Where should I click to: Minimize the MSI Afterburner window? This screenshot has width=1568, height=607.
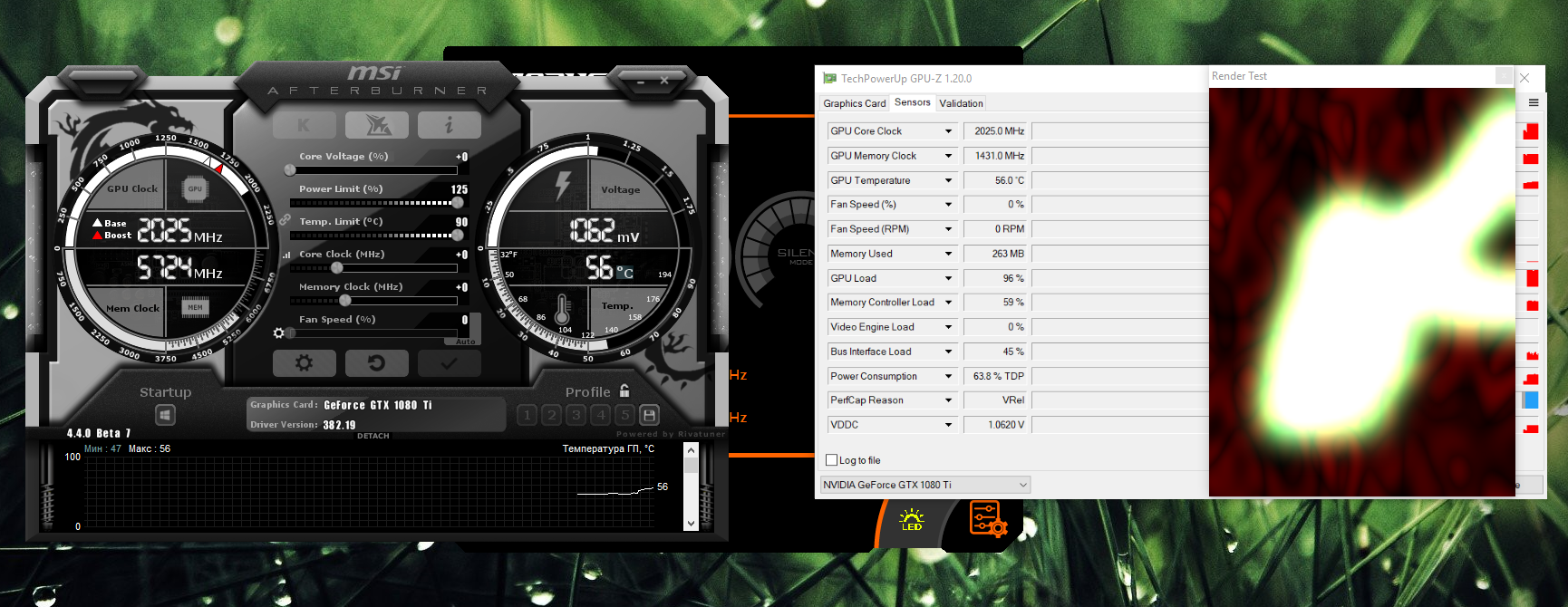(641, 82)
